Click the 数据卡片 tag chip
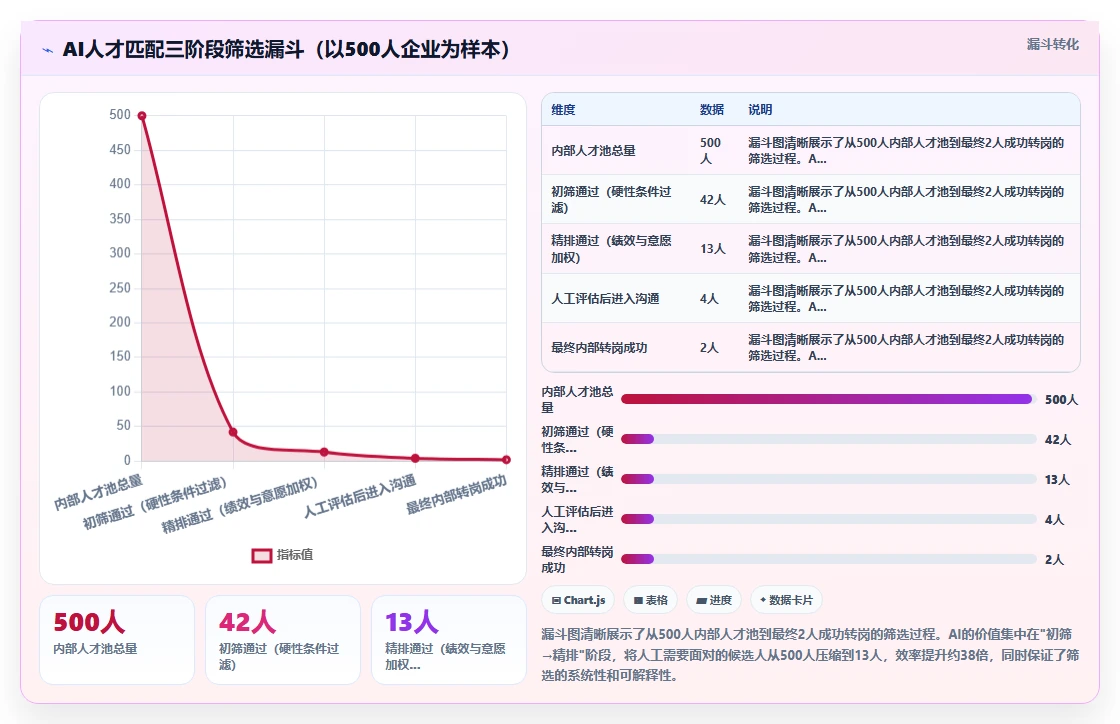The image size is (1120, 724). [786, 600]
